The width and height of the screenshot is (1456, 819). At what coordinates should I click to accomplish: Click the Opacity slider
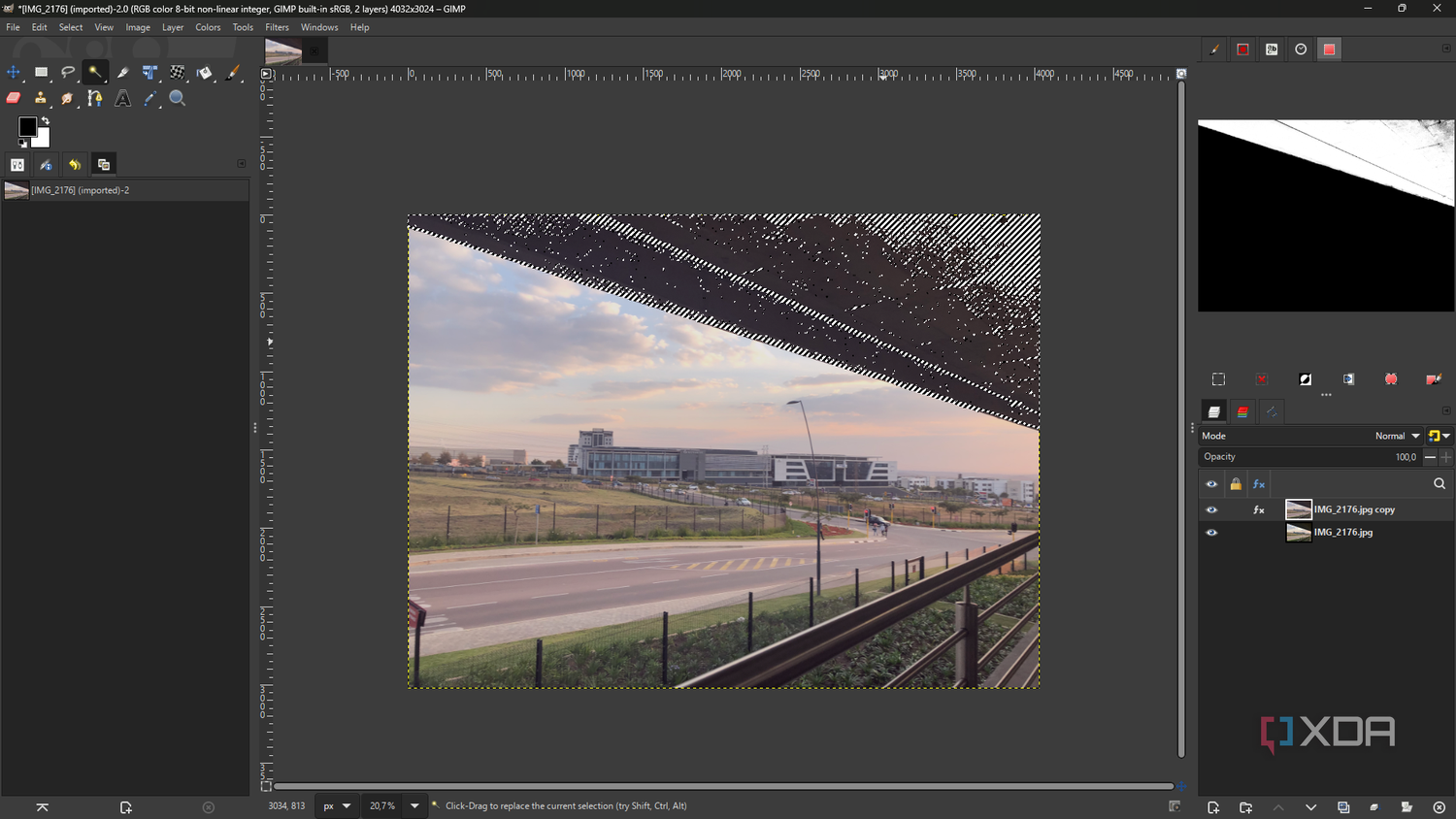point(1310,457)
